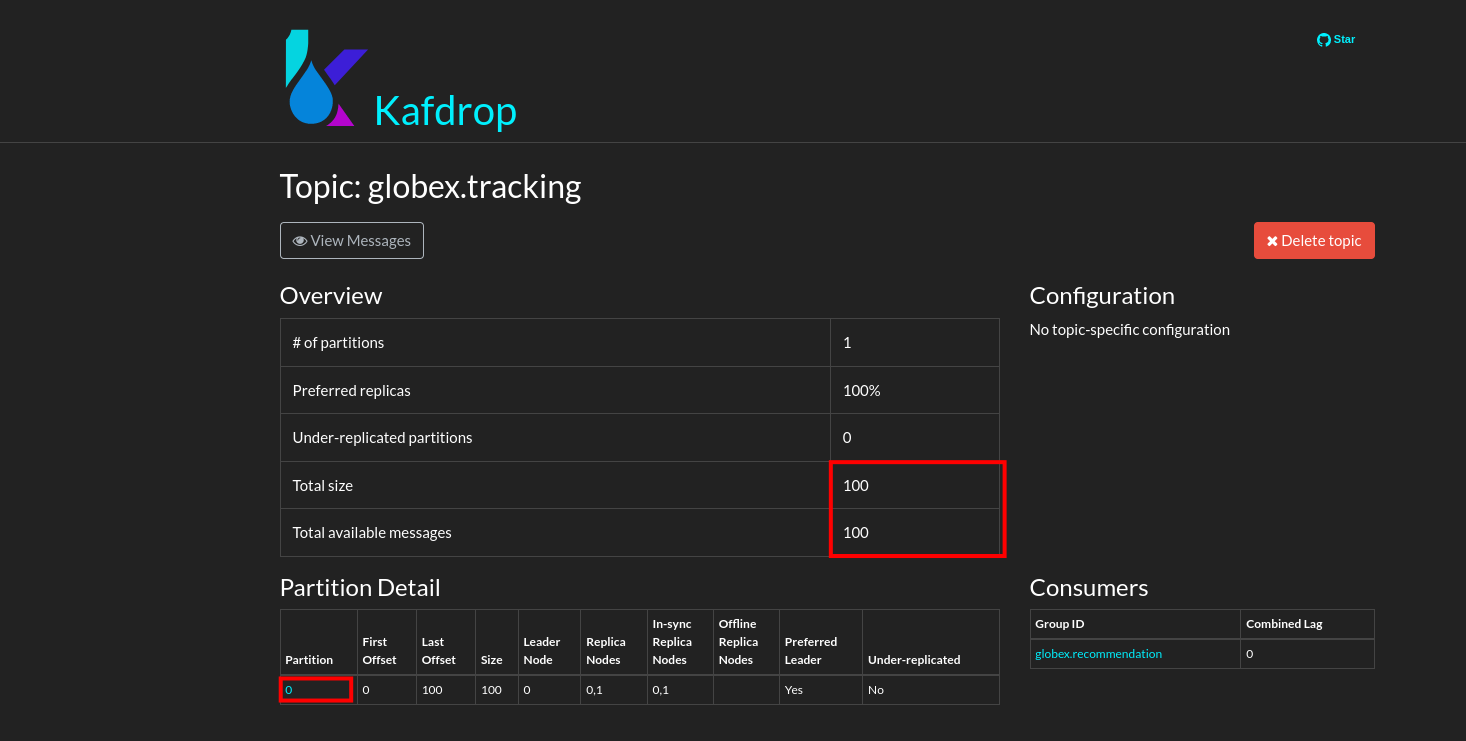Select the 100% preferred replicas value
The height and width of the screenshot is (741, 1466).
point(862,391)
